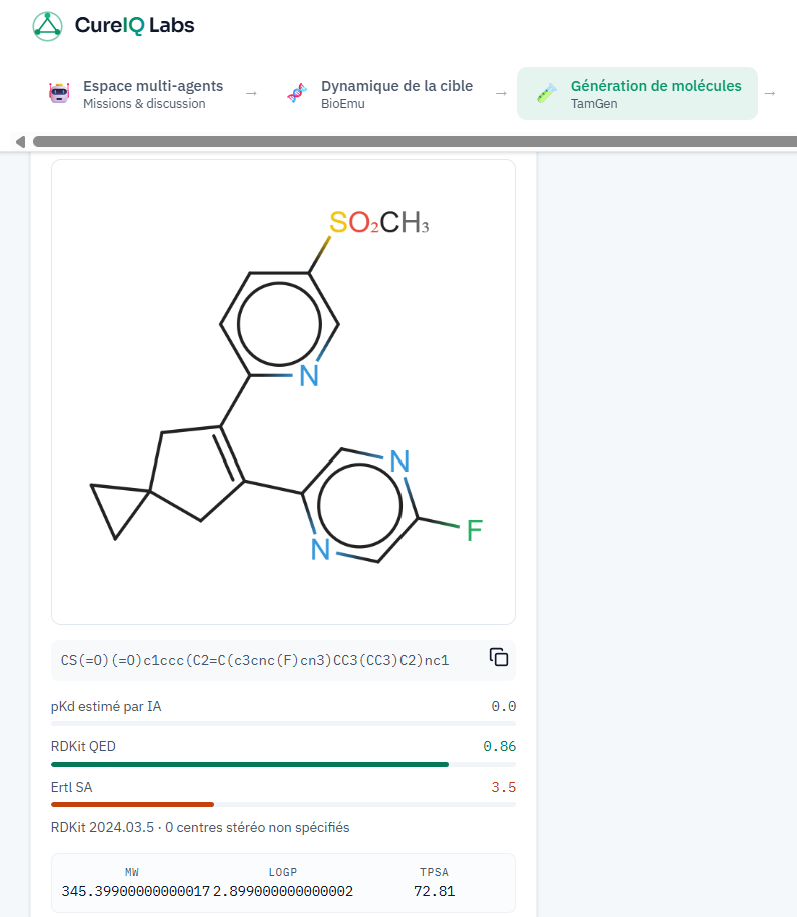Click the LOGP value 2.899000000000002
This screenshot has width=797, height=917.
283,891
